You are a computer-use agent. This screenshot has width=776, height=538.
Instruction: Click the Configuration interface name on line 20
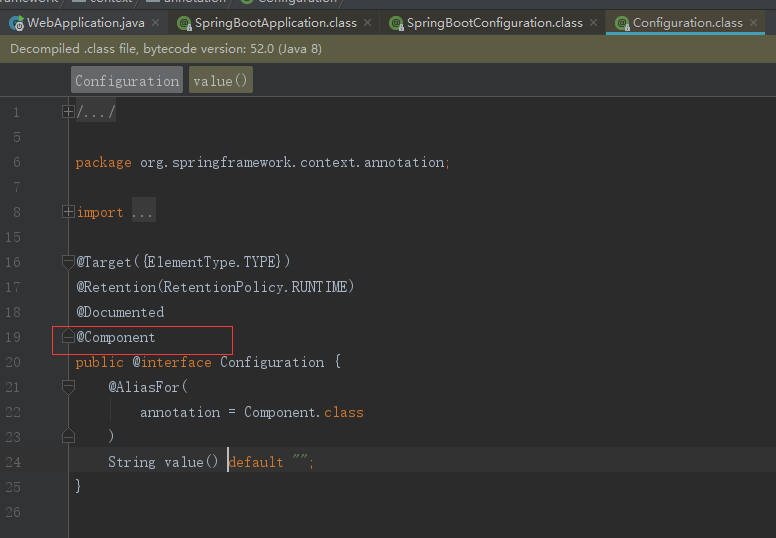[x=272, y=362]
